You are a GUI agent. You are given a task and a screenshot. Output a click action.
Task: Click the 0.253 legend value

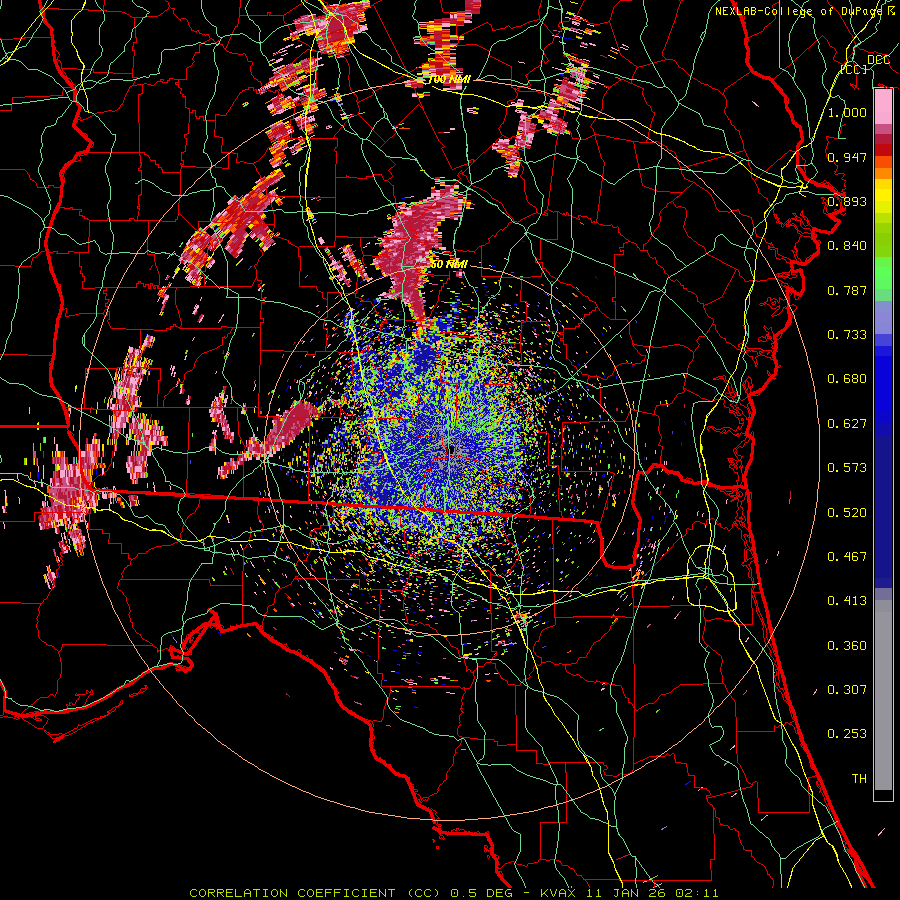point(847,734)
